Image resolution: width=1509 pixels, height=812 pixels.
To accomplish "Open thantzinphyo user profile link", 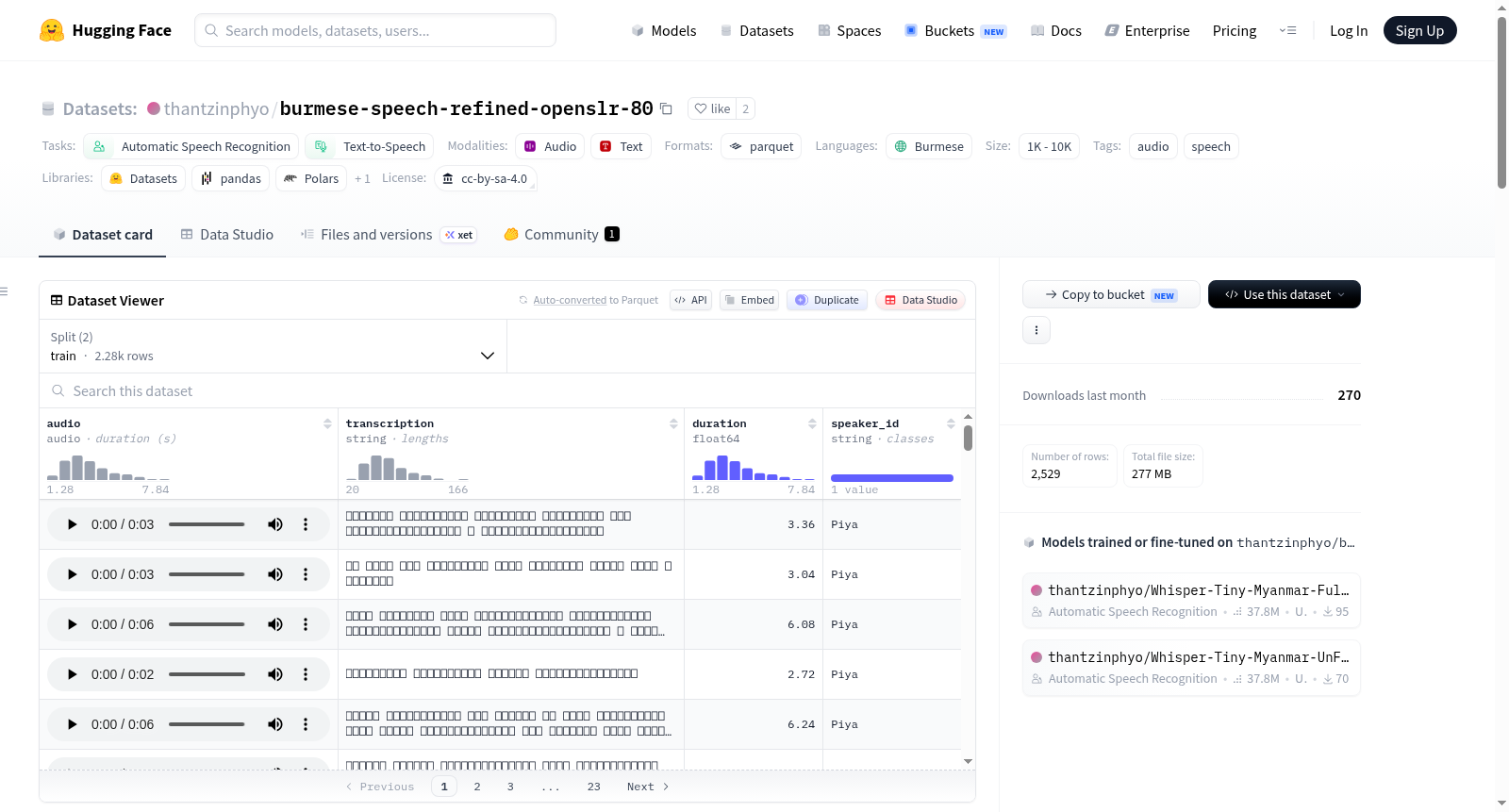I will pos(216,108).
